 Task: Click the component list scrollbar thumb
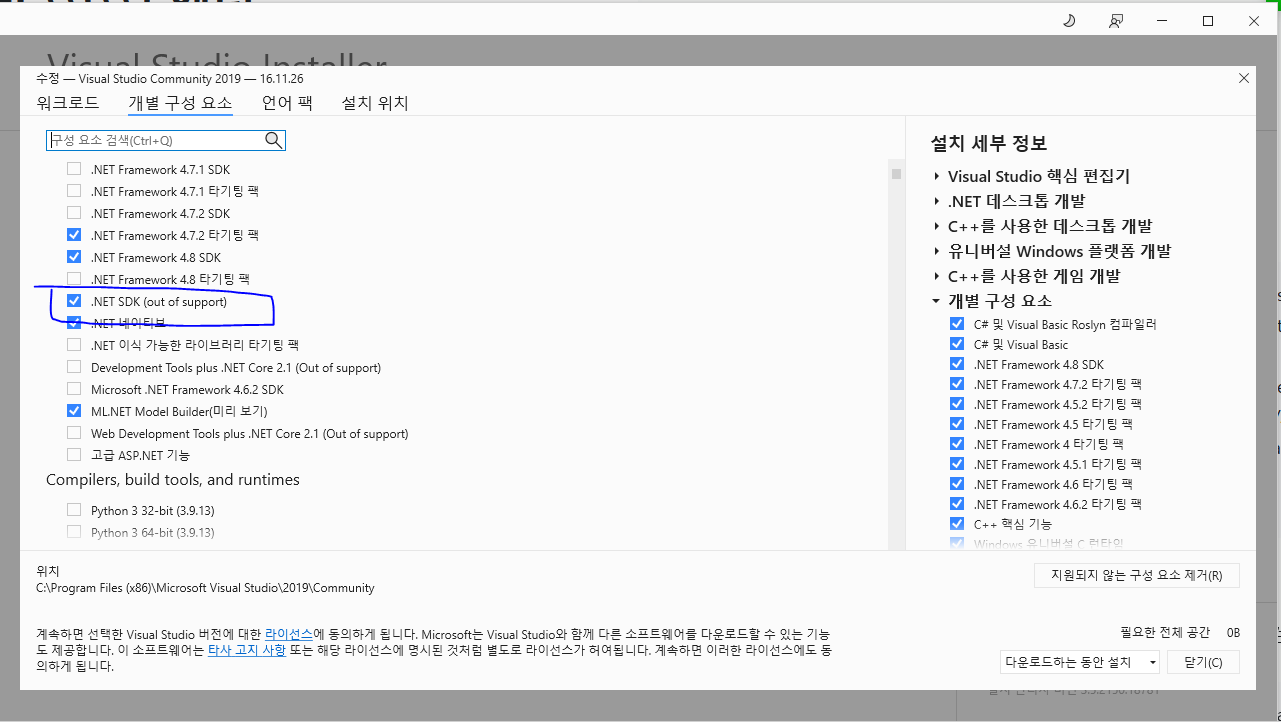(896, 174)
